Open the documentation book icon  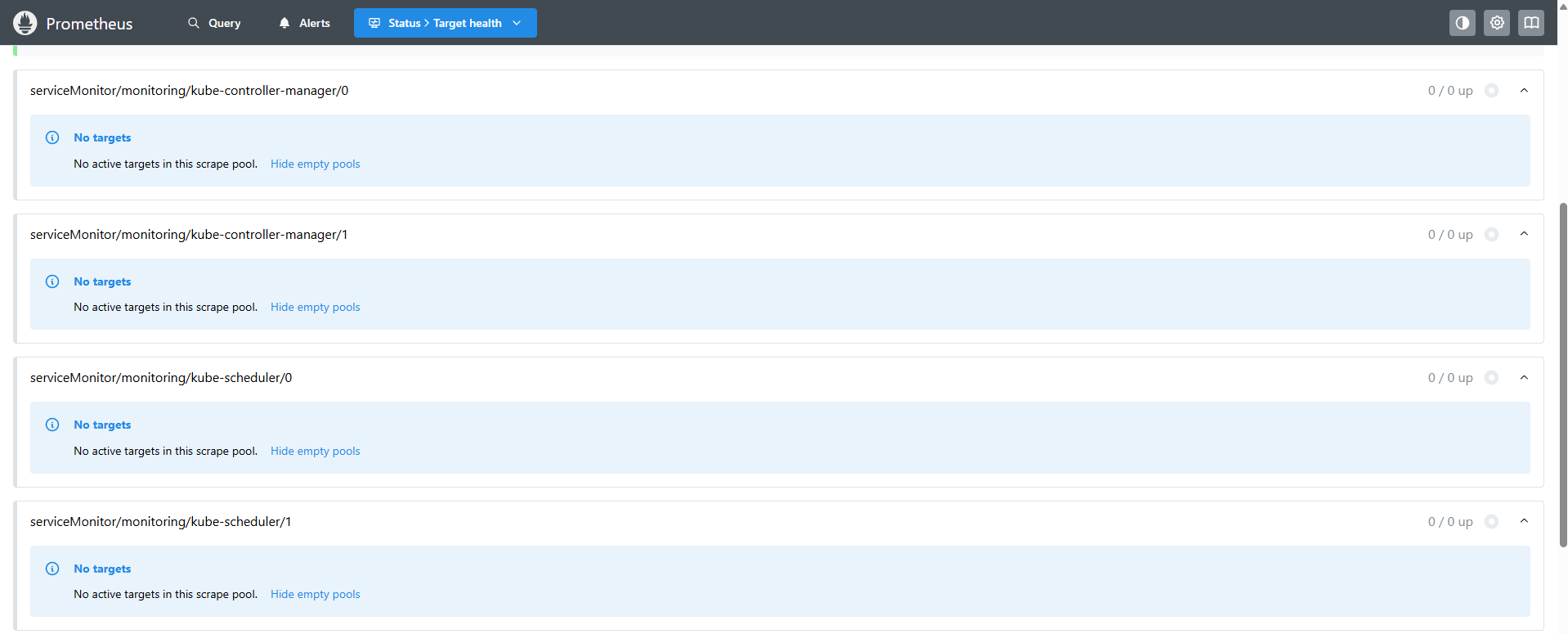click(1531, 23)
